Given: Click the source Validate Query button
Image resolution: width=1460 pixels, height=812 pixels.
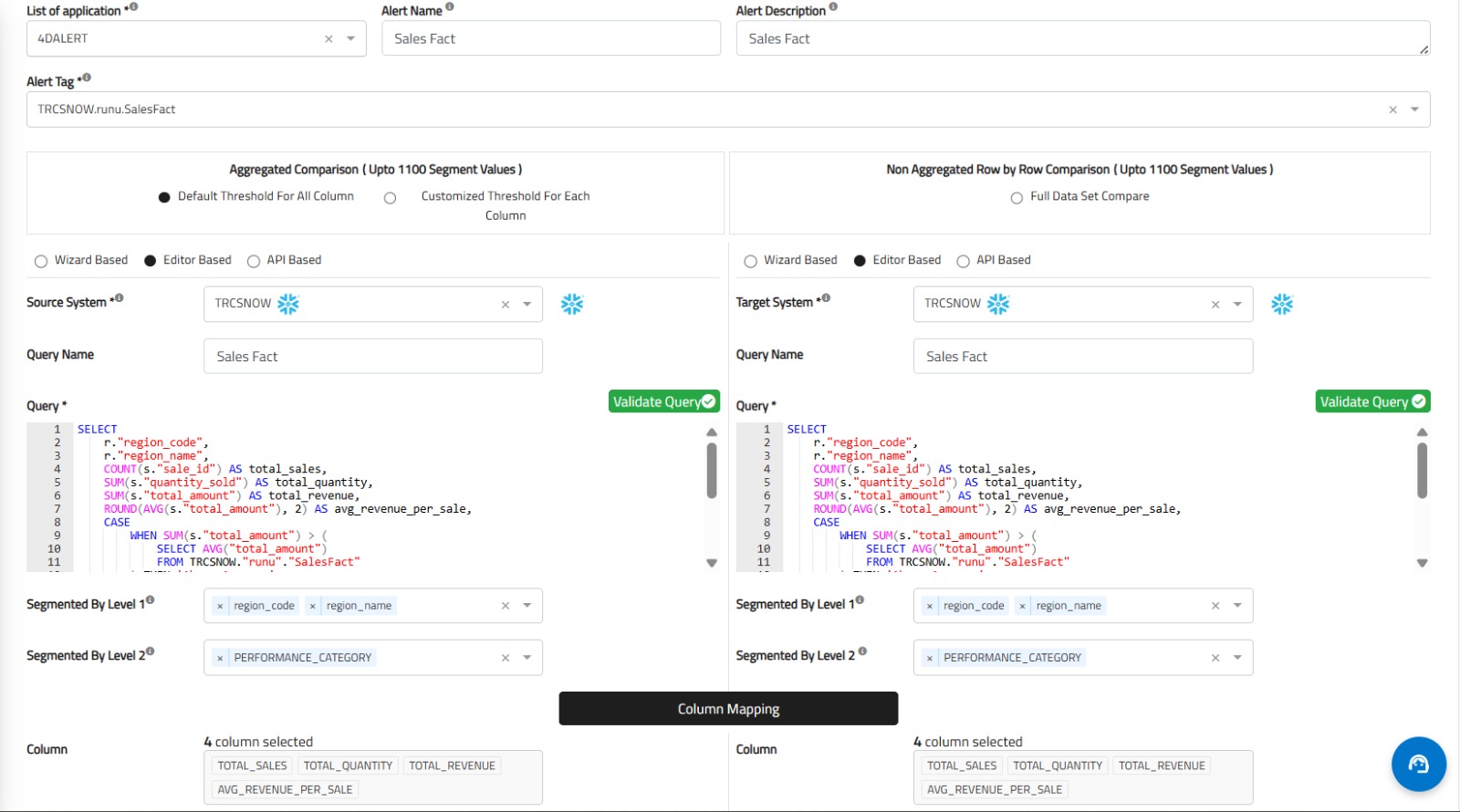Looking at the screenshot, I should [663, 402].
